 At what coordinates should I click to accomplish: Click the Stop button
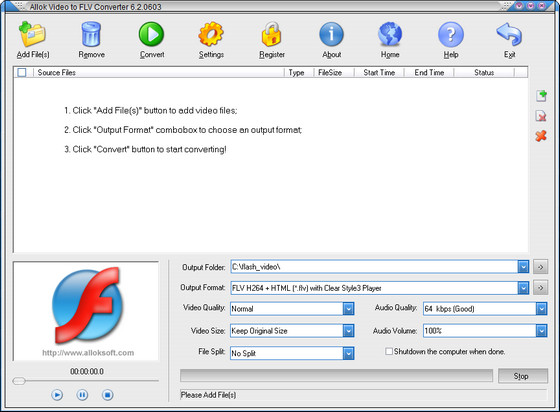tap(523, 376)
